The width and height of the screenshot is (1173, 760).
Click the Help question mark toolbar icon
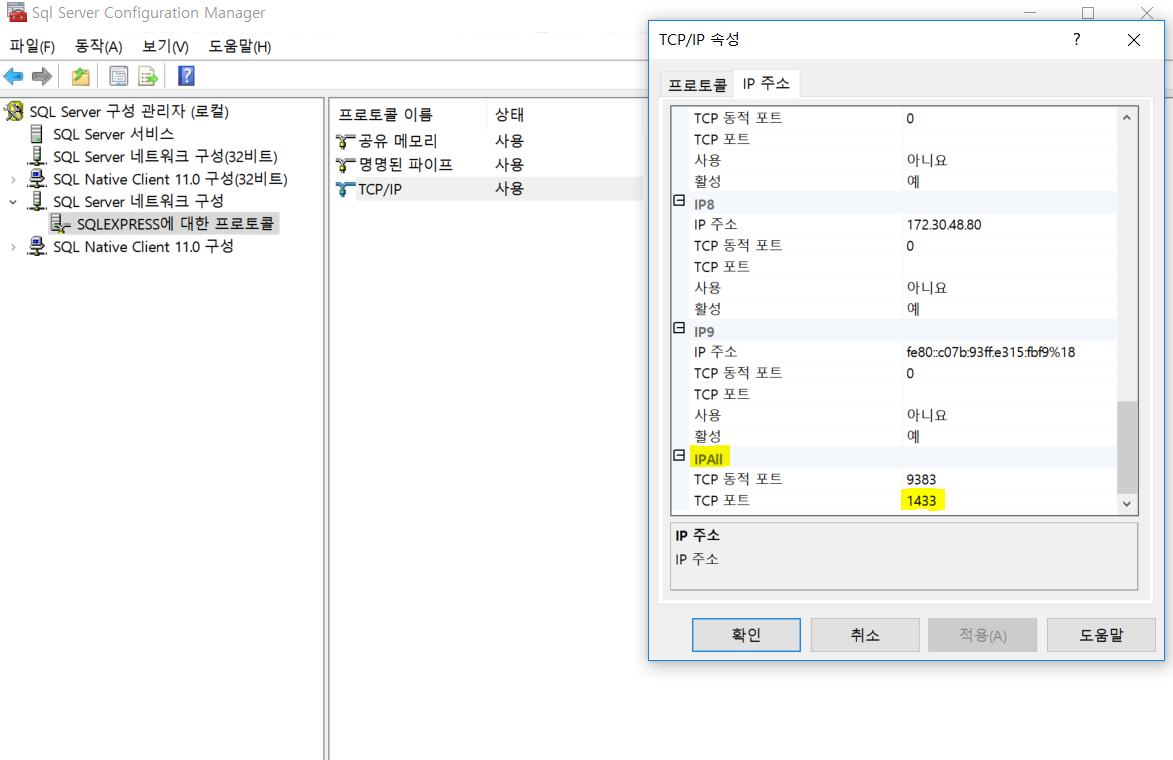click(x=185, y=75)
